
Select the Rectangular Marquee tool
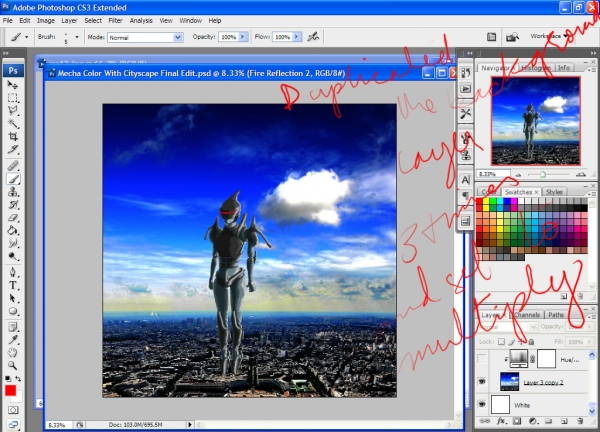click(13, 98)
